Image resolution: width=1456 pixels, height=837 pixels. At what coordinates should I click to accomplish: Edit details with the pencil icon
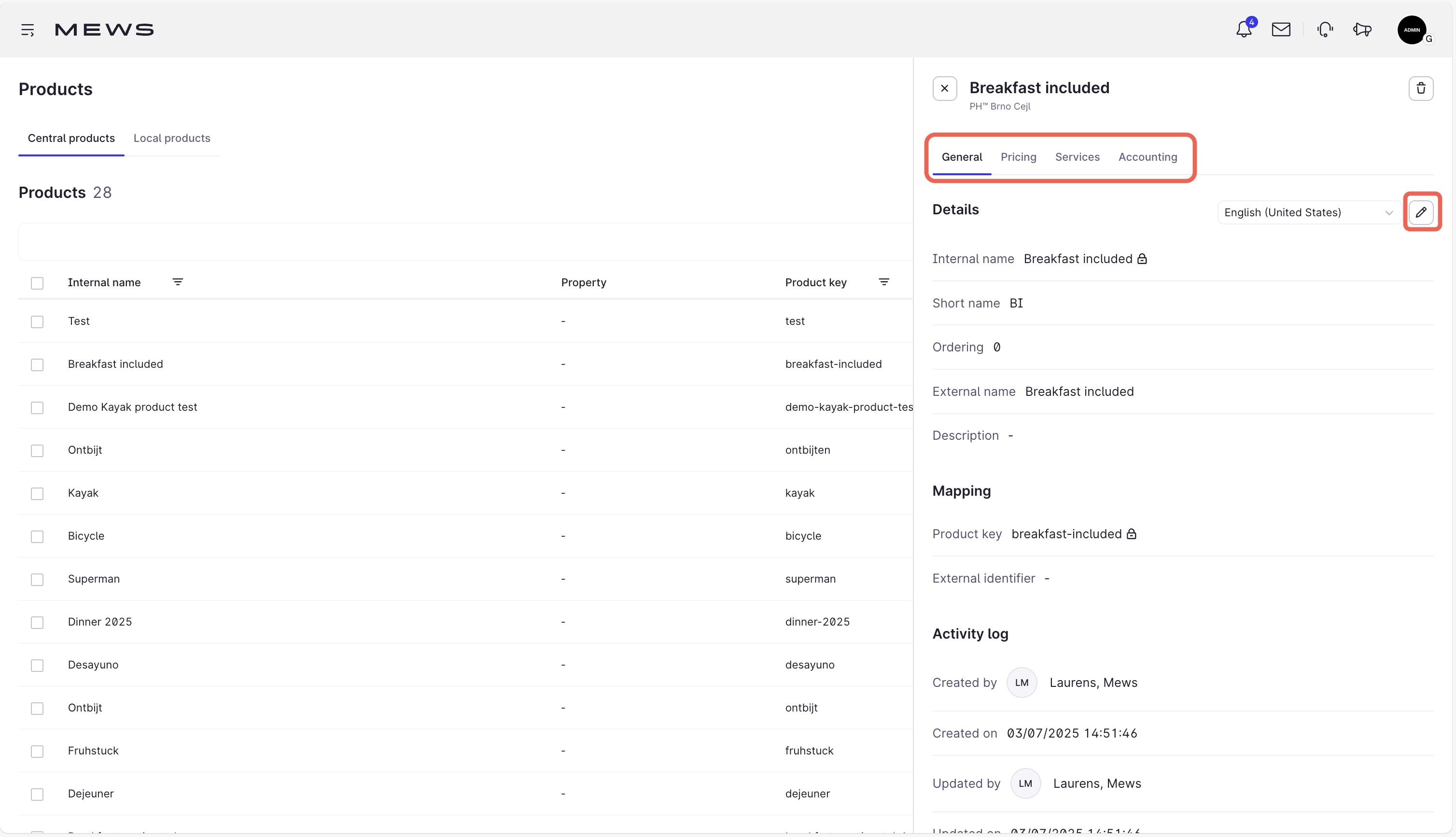point(1421,212)
